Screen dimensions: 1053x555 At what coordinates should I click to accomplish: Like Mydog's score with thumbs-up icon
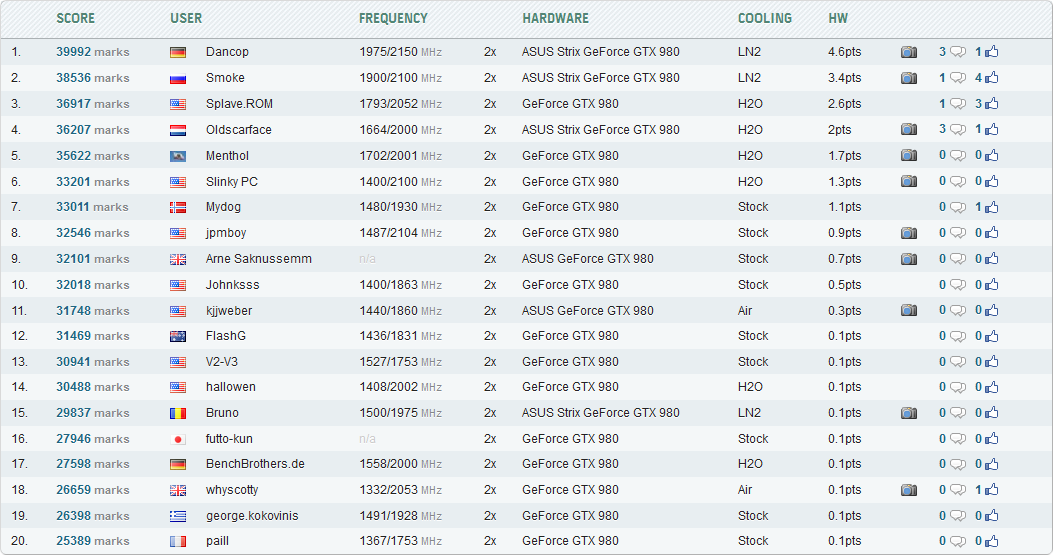coord(992,207)
